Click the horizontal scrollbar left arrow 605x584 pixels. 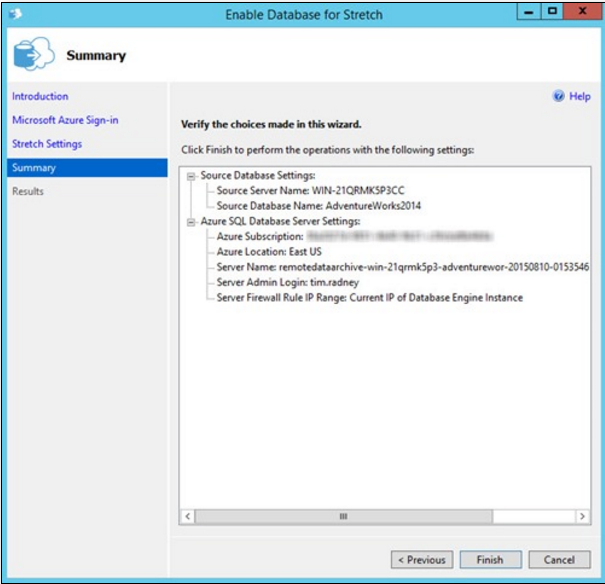(x=188, y=516)
